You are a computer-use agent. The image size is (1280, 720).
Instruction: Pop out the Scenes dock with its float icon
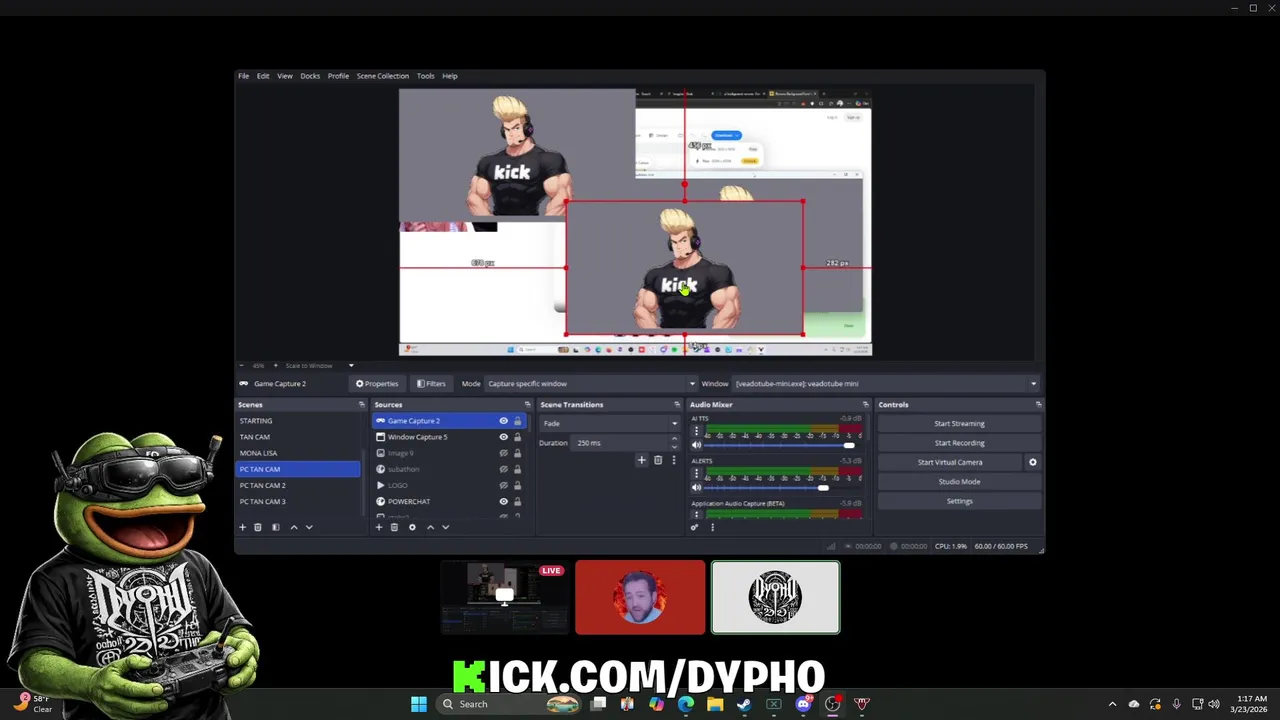point(361,405)
